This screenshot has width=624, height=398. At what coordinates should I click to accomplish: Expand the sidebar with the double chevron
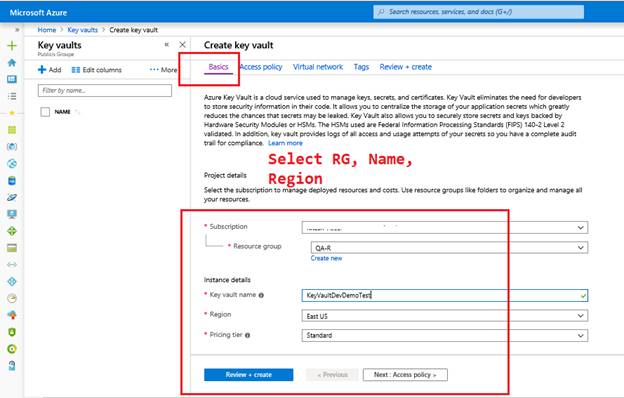coord(17,30)
